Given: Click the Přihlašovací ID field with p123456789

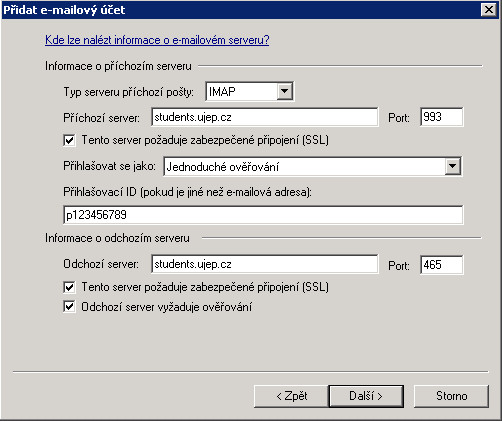Looking at the screenshot, I should pos(263,215).
